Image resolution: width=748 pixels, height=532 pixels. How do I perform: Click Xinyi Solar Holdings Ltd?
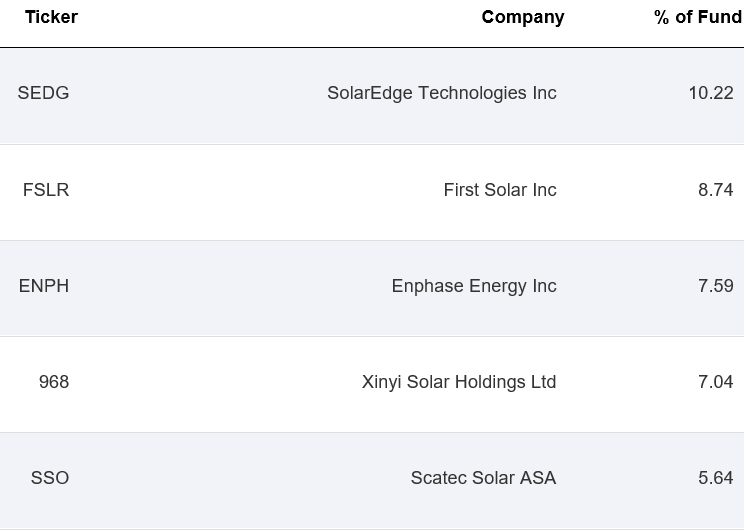pos(458,382)
